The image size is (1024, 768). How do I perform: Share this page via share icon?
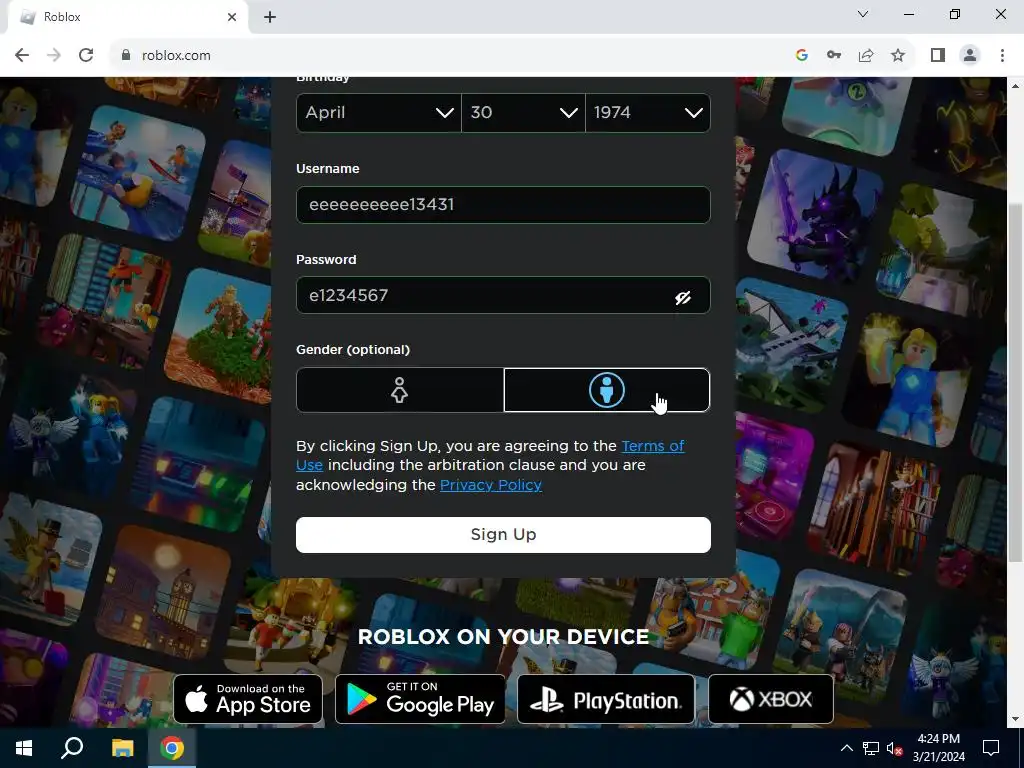pyautogui.click(x=866, y=56)
